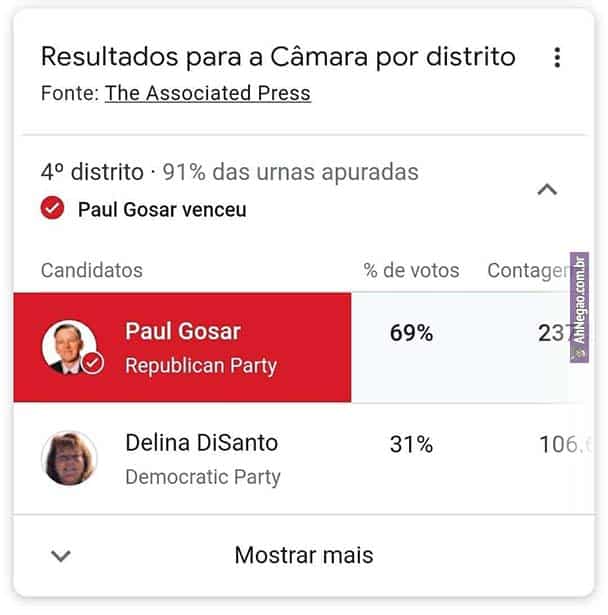
Task: Click the % de votos column header
Action: click(x=411, y=270)
